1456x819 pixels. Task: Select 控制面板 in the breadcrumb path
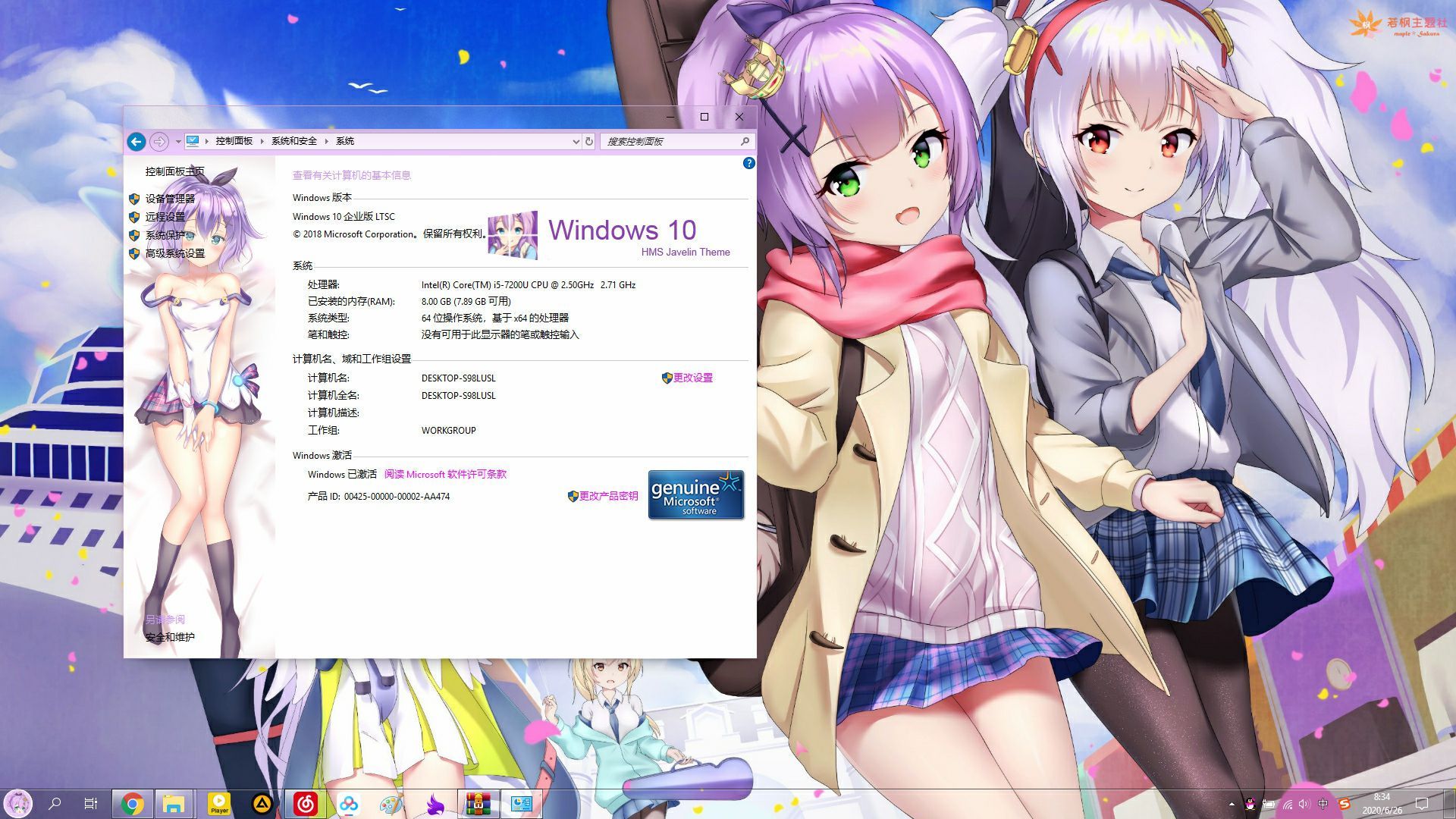pos(234,141)
